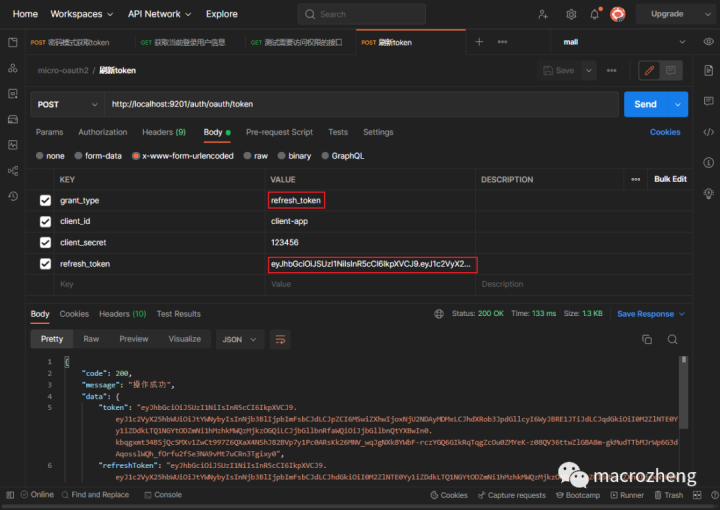The image size is (720, 510).
Task: Uncheck the client_id row
Action: (45, 222)
